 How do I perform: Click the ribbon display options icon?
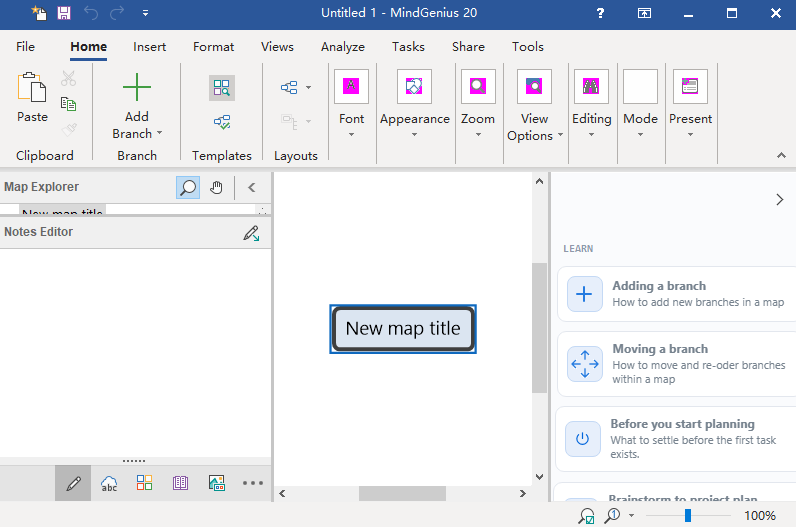pyautogui.click(x=644, y=13)
